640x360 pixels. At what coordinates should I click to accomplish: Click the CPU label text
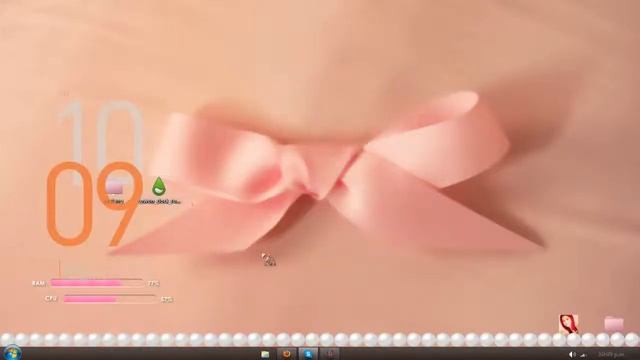tap(51, 299)
